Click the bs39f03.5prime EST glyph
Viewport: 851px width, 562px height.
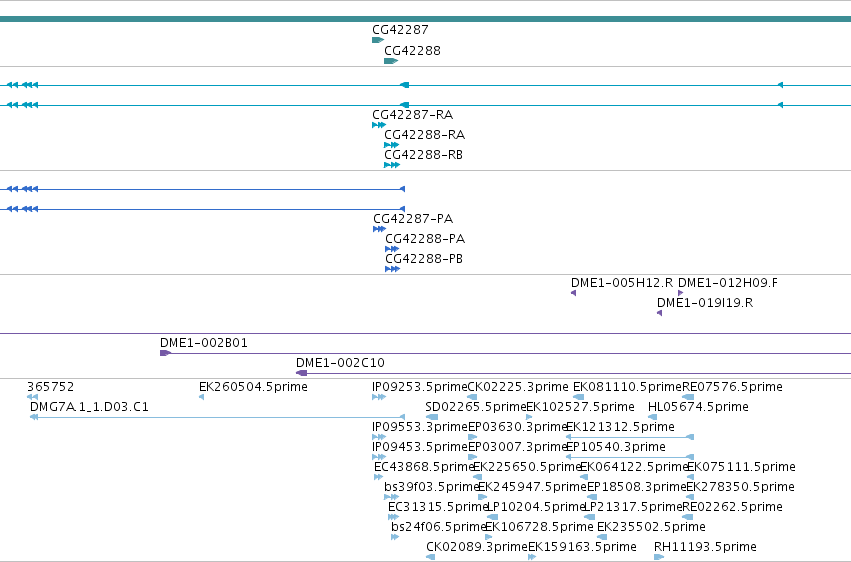(x=391, y=497)
